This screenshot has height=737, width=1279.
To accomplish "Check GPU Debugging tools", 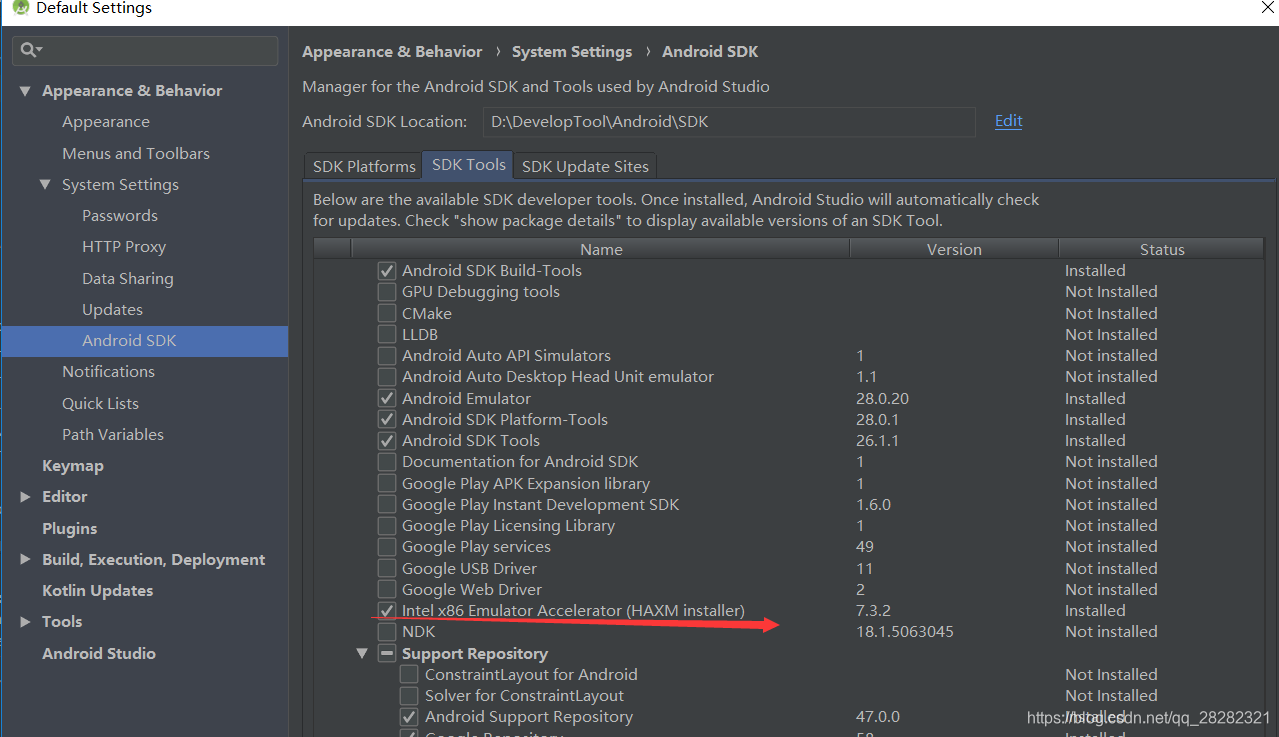I will [387, 292].
